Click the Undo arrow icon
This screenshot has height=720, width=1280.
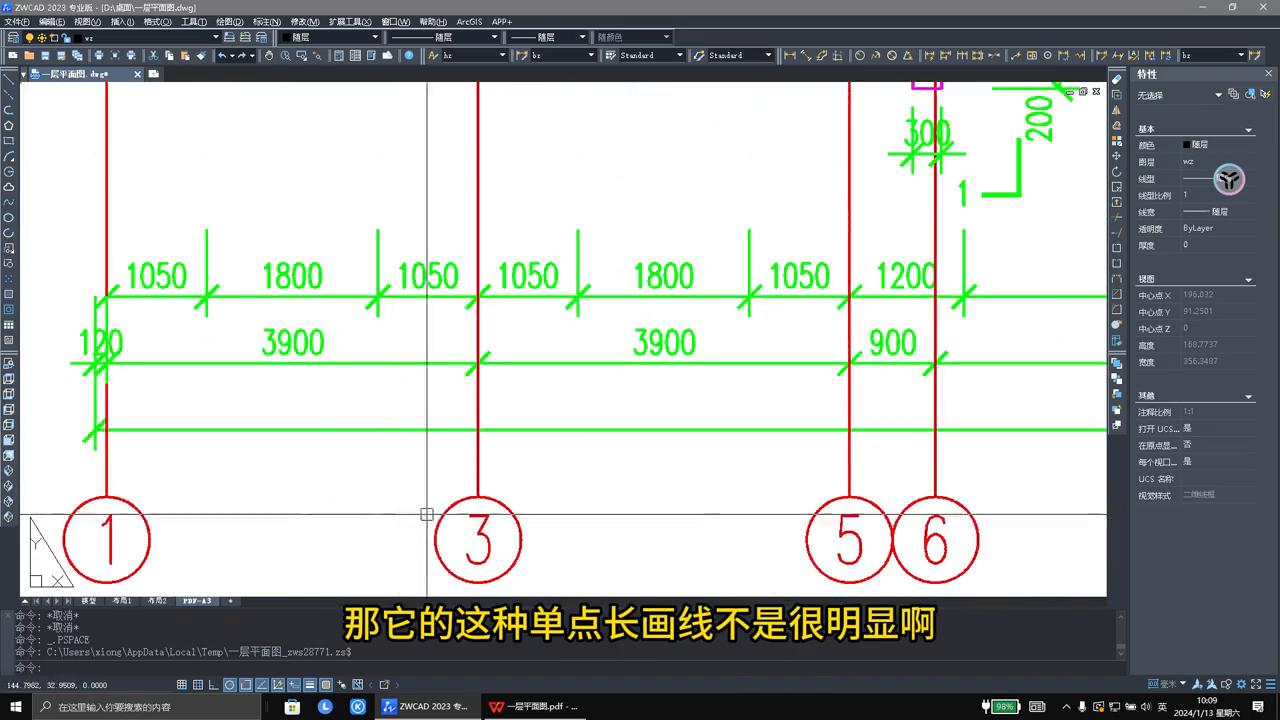click(221, 55)
